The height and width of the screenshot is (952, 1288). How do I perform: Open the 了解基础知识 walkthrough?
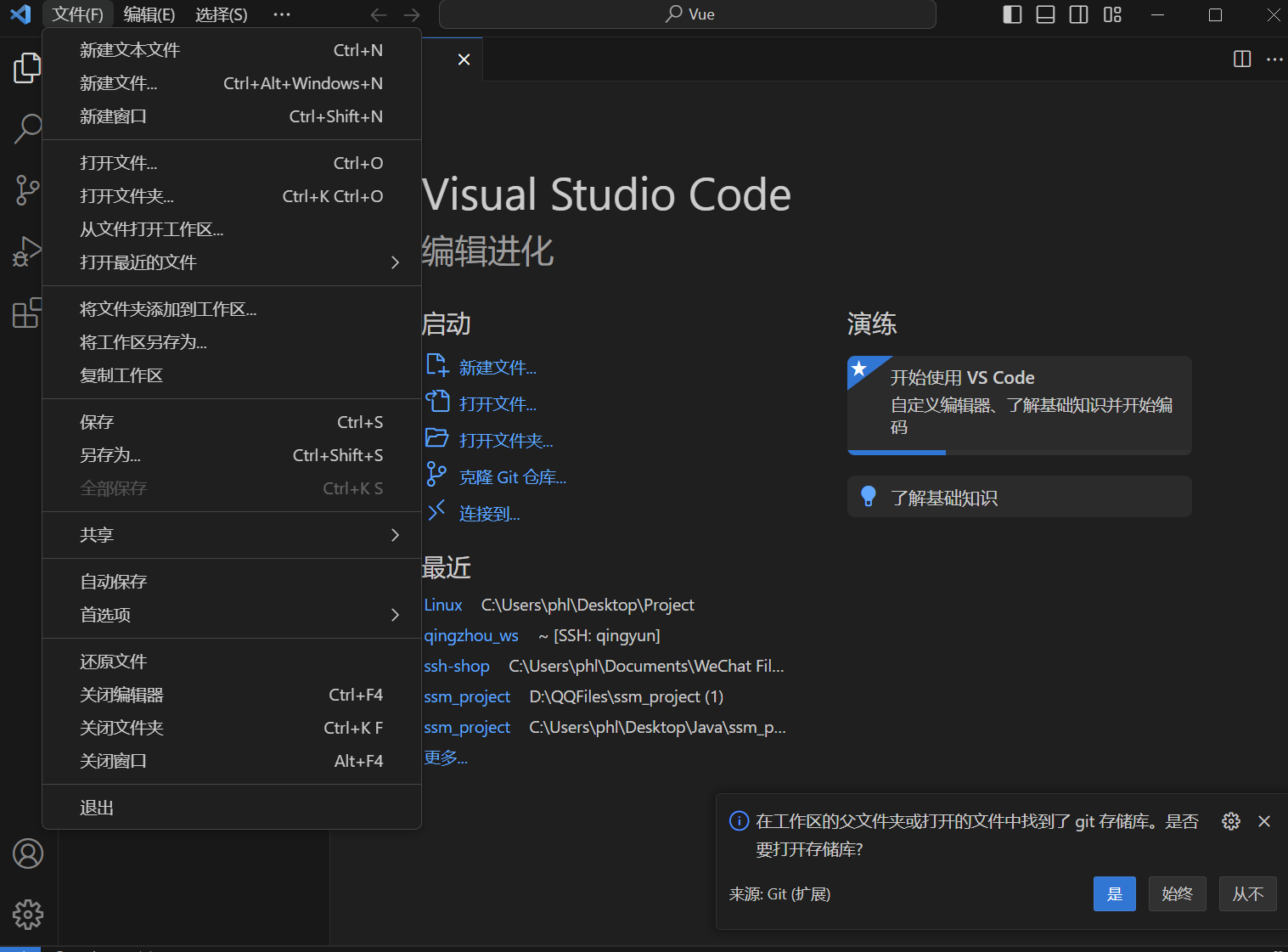point(1019,497)
